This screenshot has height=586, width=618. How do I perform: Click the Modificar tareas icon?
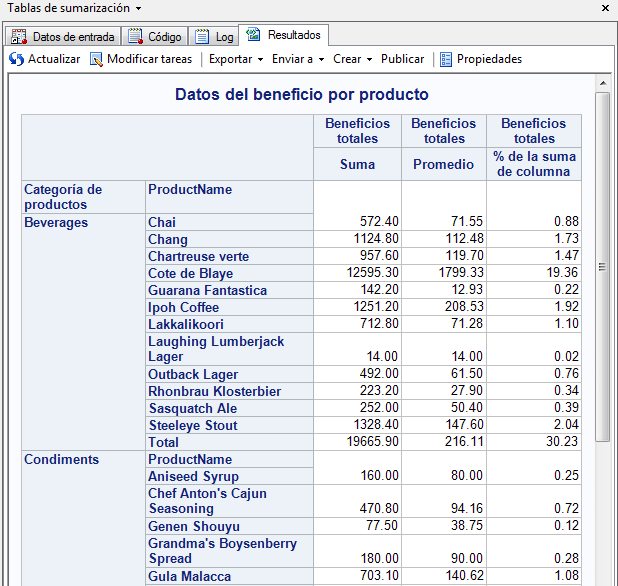click(x=96, y=59)
